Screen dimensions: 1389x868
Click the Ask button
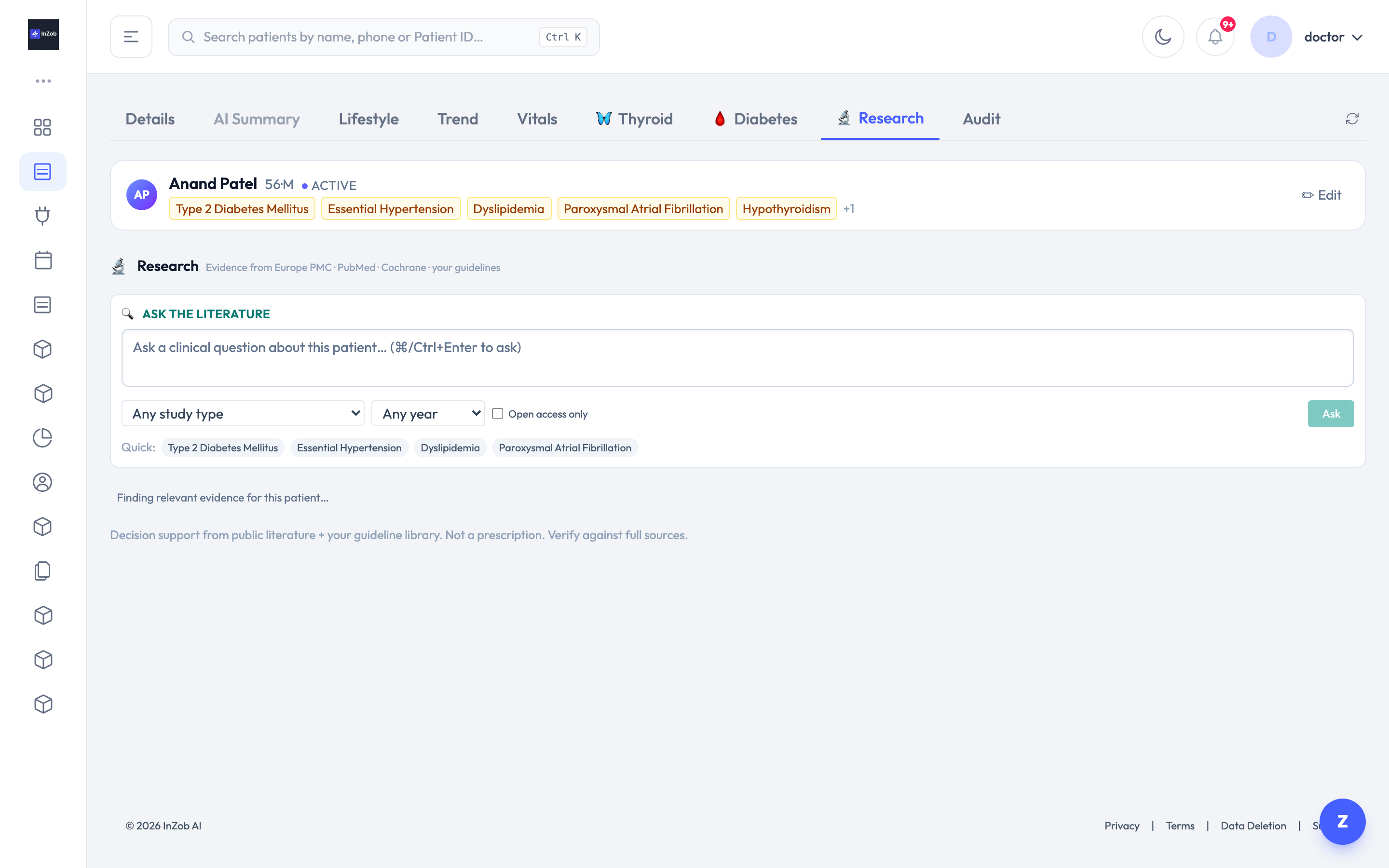(1331, 413)
